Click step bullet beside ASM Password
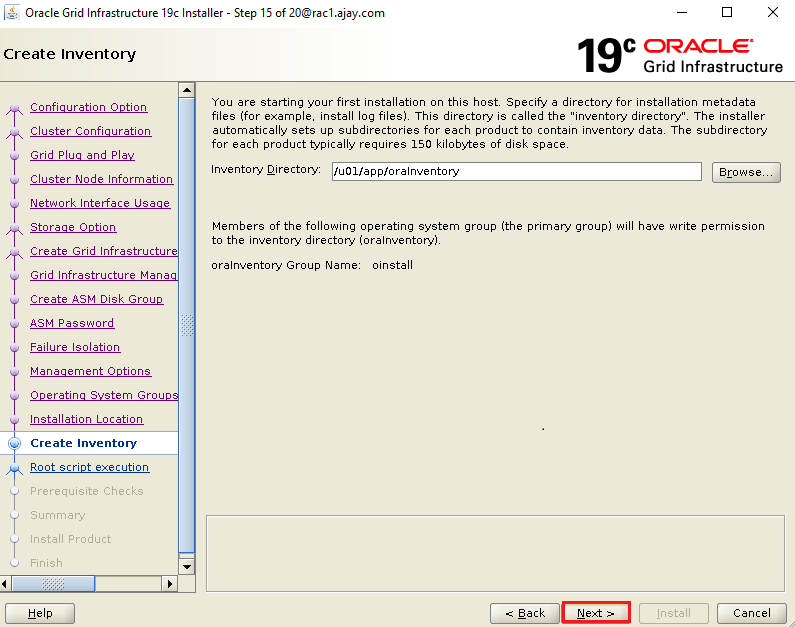 click(15, 323)
